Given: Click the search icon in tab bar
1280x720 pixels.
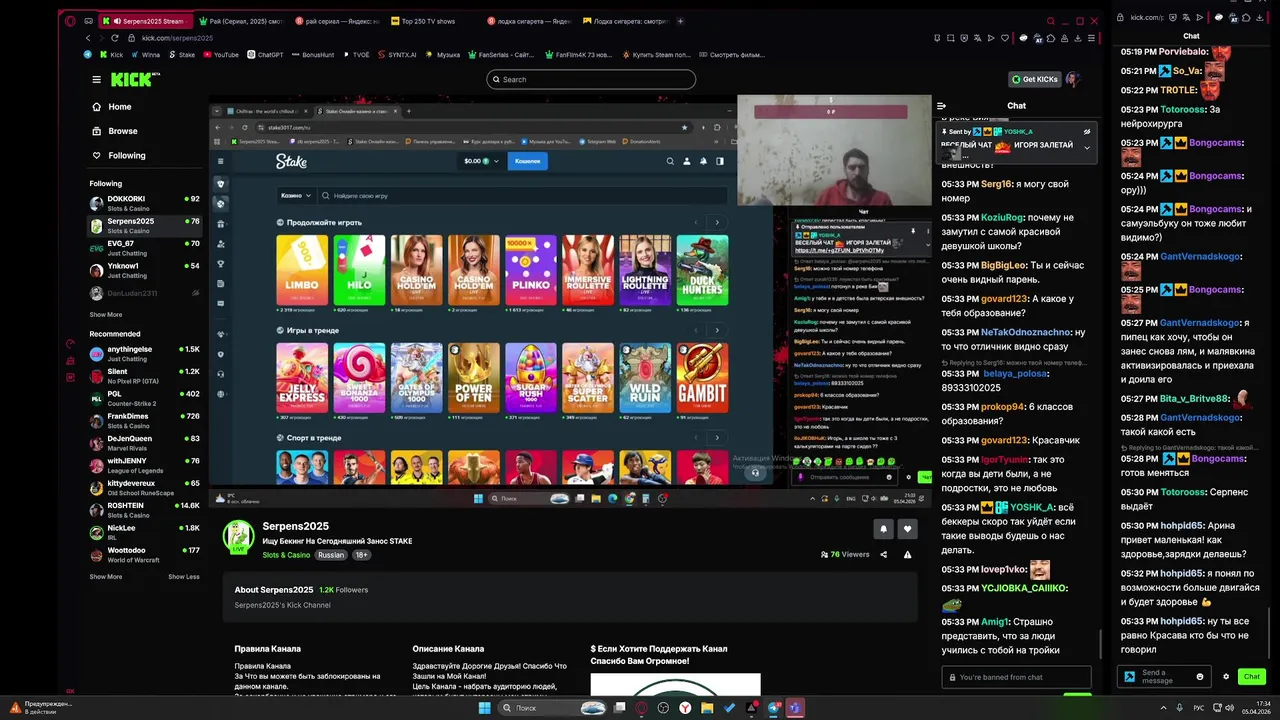Looking at the screenshot, I should (1051, 21).
